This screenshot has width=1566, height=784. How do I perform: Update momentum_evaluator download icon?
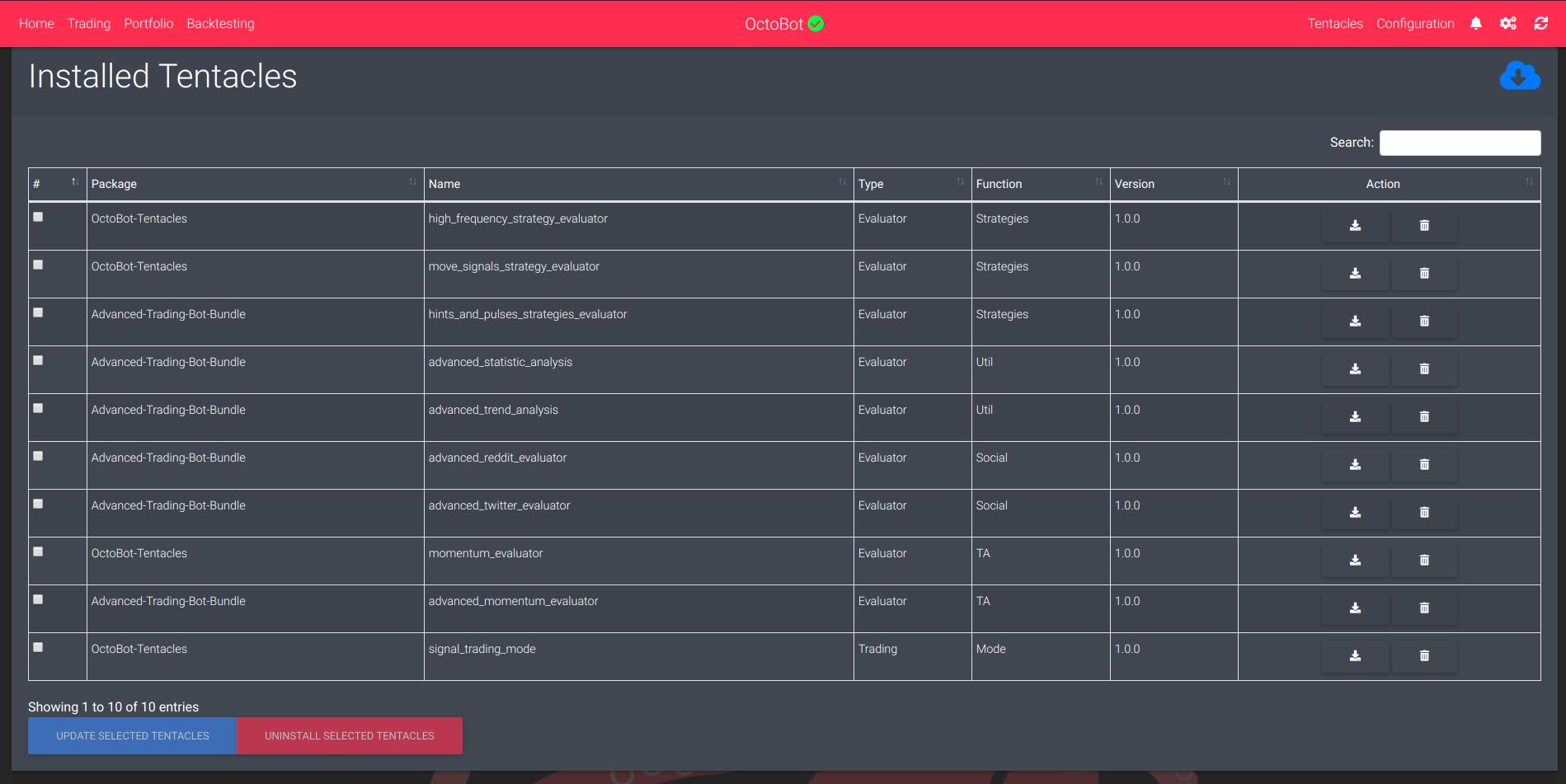coord(1355,561)
